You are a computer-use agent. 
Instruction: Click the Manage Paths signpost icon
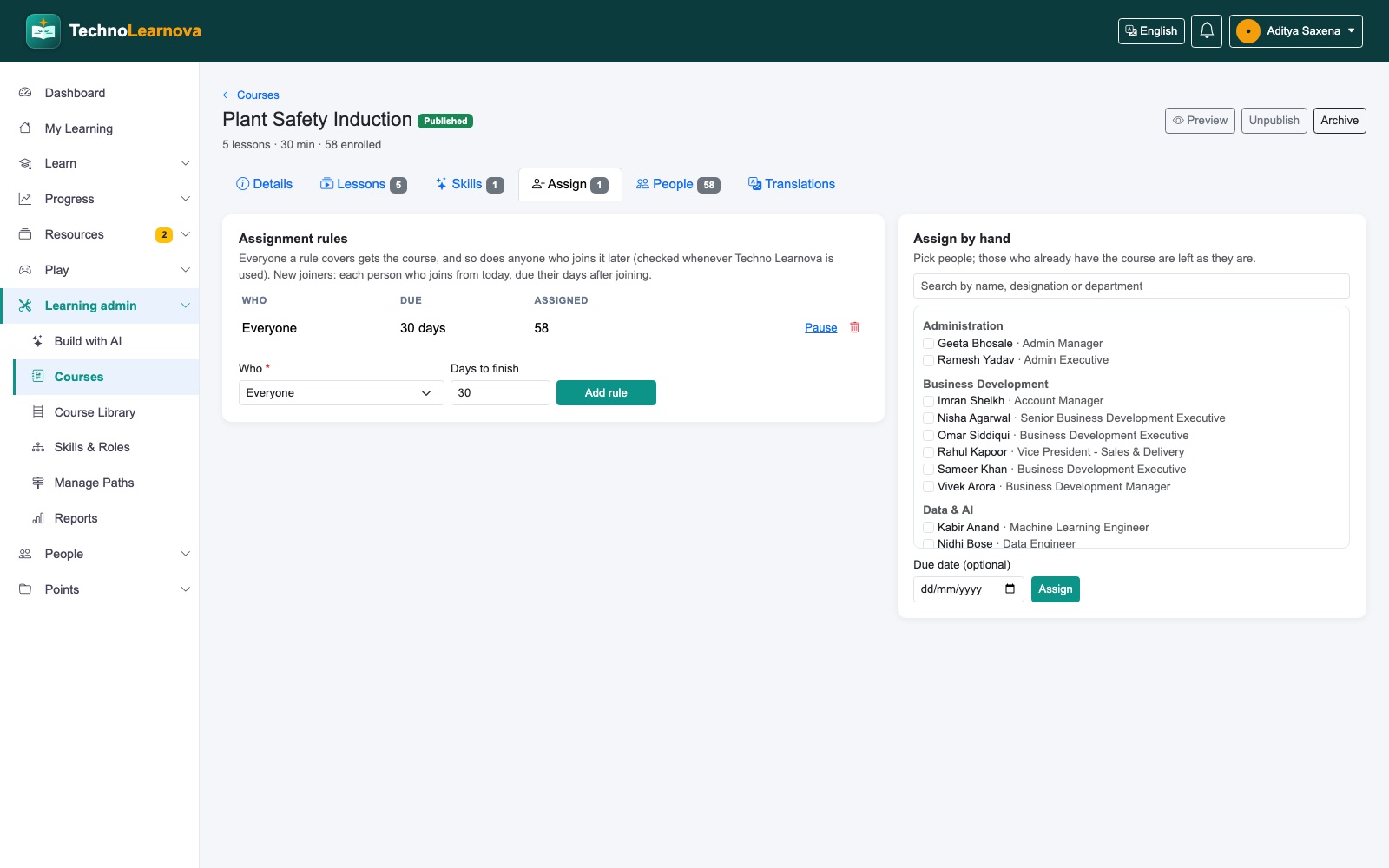(37, 483)
